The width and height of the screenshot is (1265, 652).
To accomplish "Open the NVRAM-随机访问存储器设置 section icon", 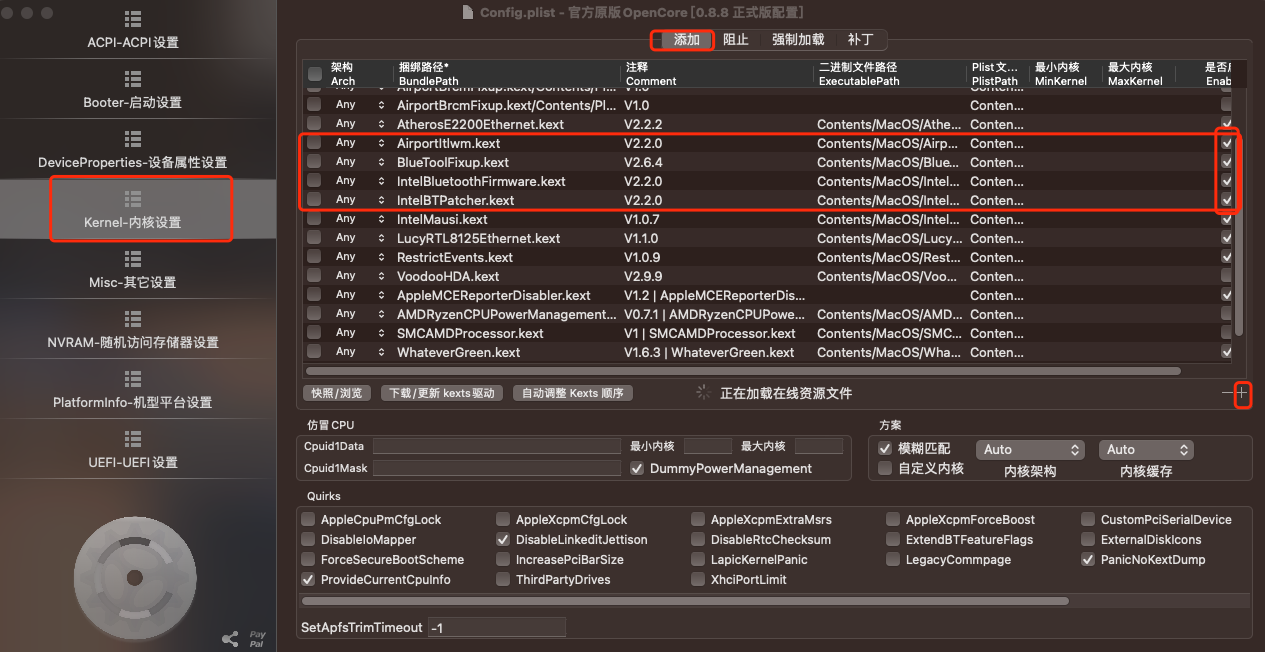I will pos(132,319).
